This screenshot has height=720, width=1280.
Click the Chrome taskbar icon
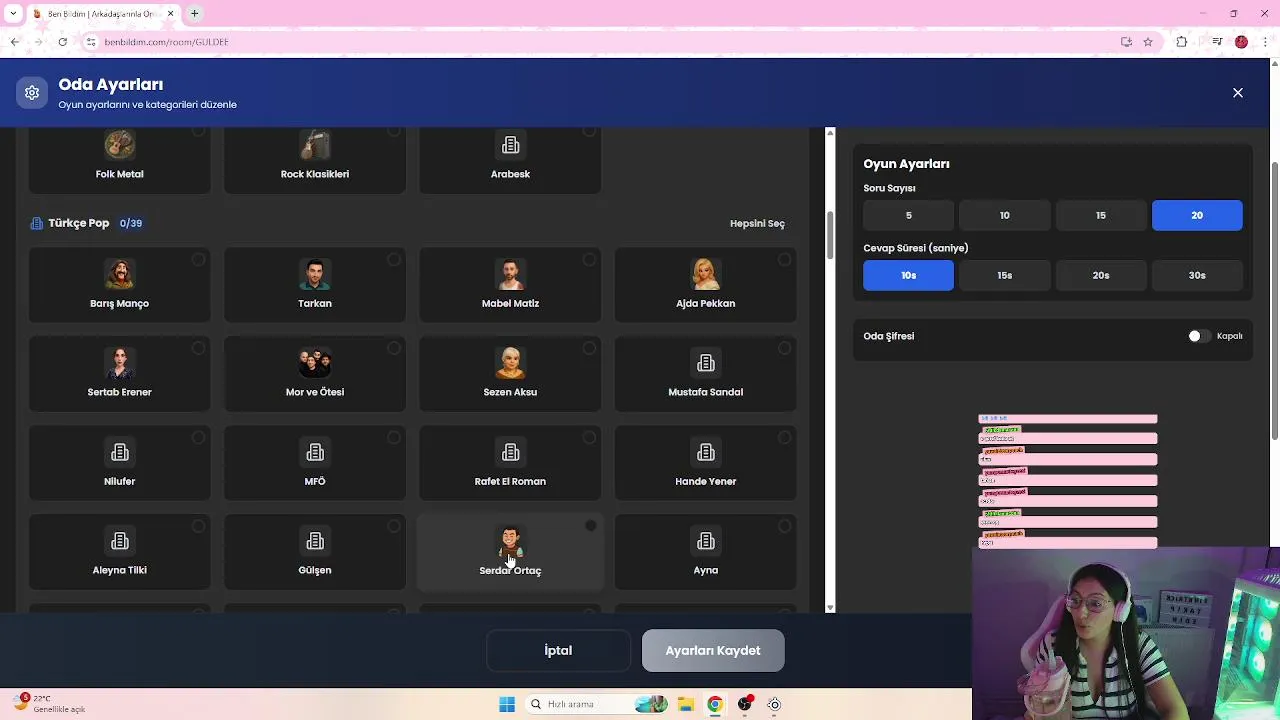(x=715, y=704)
